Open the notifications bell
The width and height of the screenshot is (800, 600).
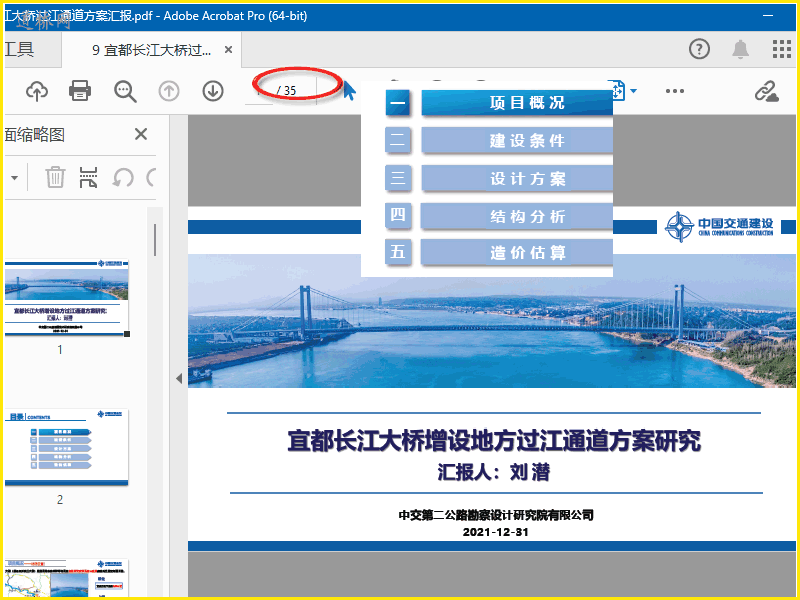tap(740, 49)
